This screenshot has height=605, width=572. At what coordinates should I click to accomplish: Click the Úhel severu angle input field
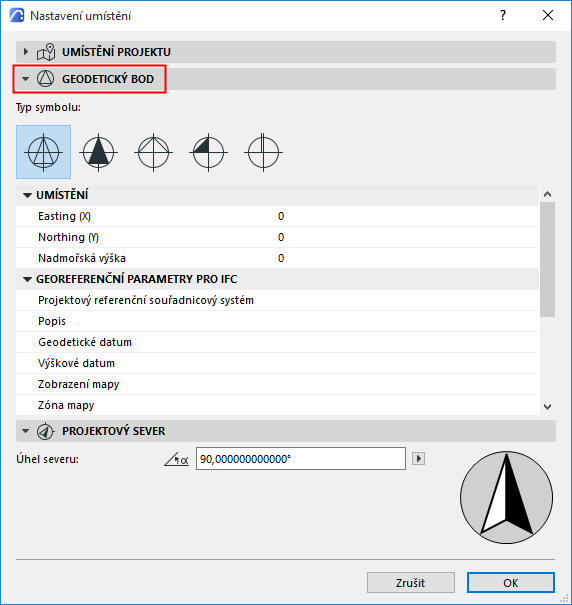click(301, 459)
